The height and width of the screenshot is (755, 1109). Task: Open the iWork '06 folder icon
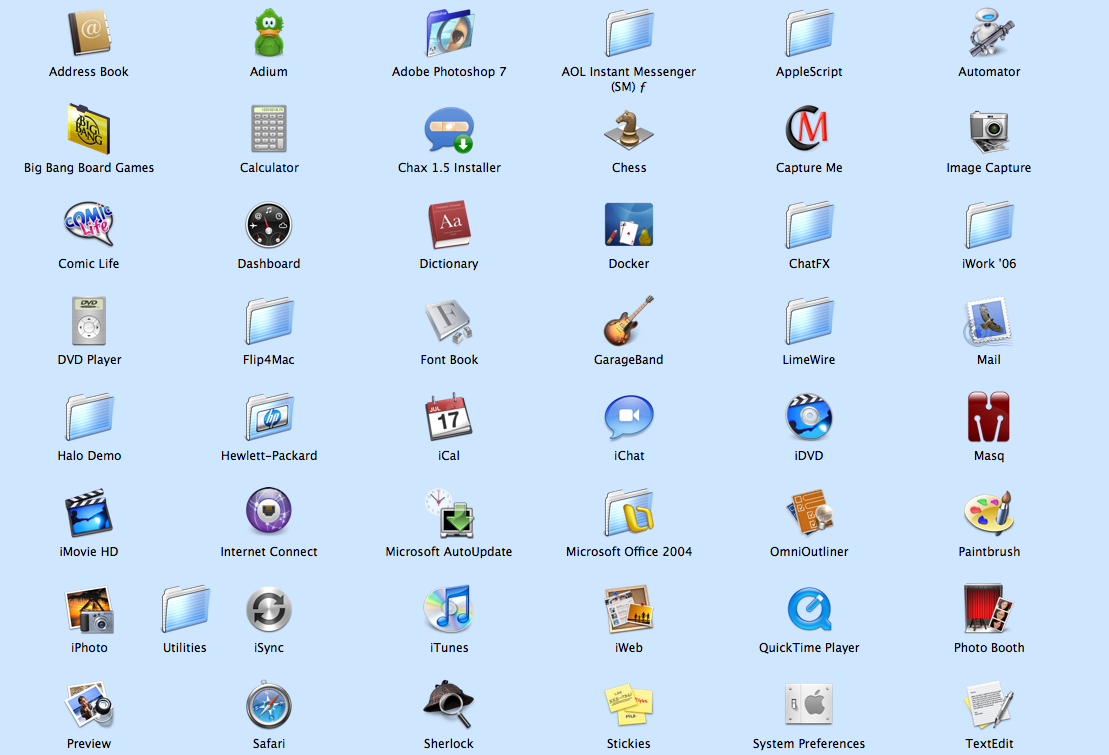[x=989, y=225]
